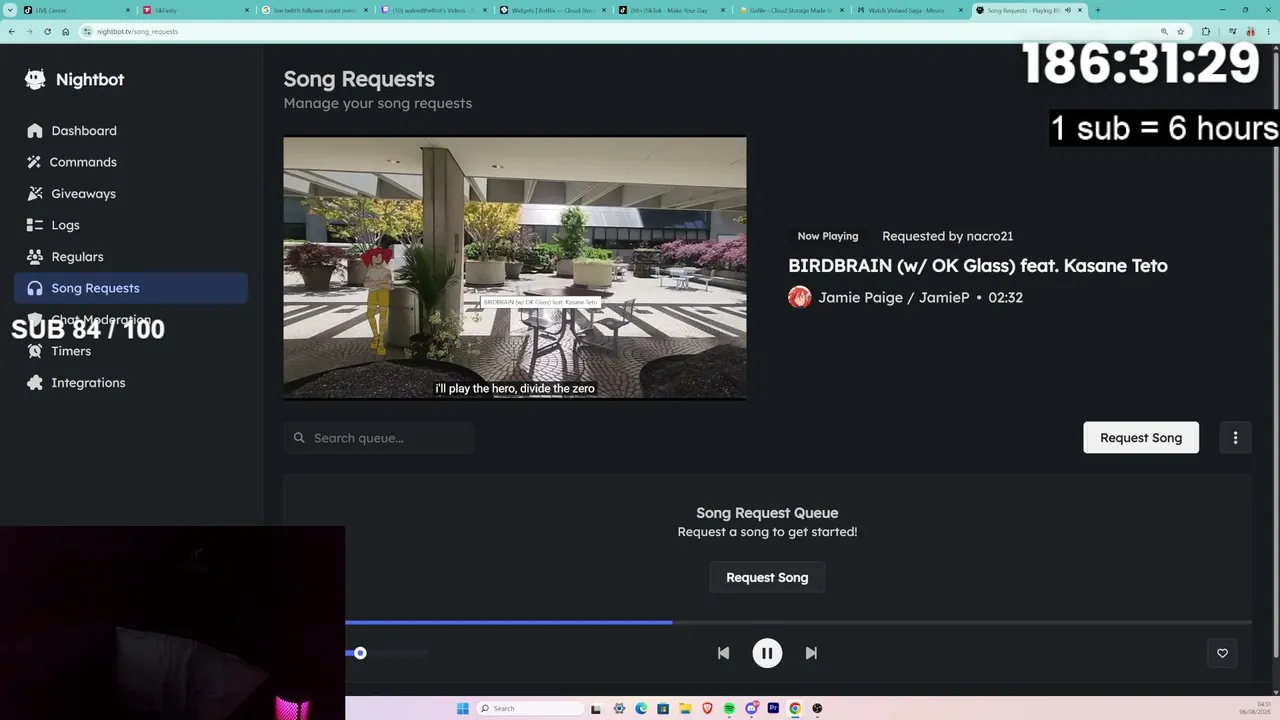Open the Windows Start menu
The image size is (1280, 720).
[x=462, y=708]
